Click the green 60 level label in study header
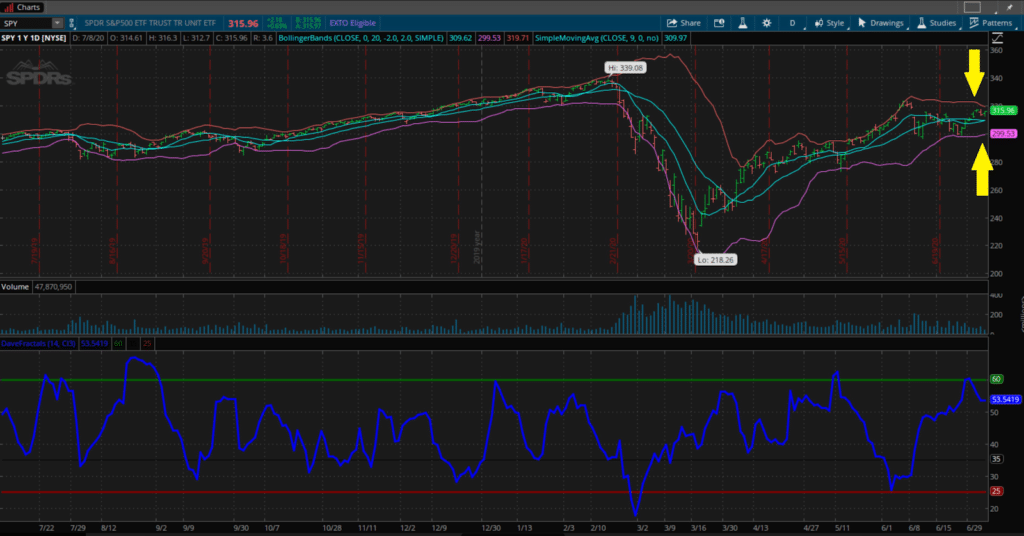The width and height of the screenshot is (1024, 536). click(118, 343)
